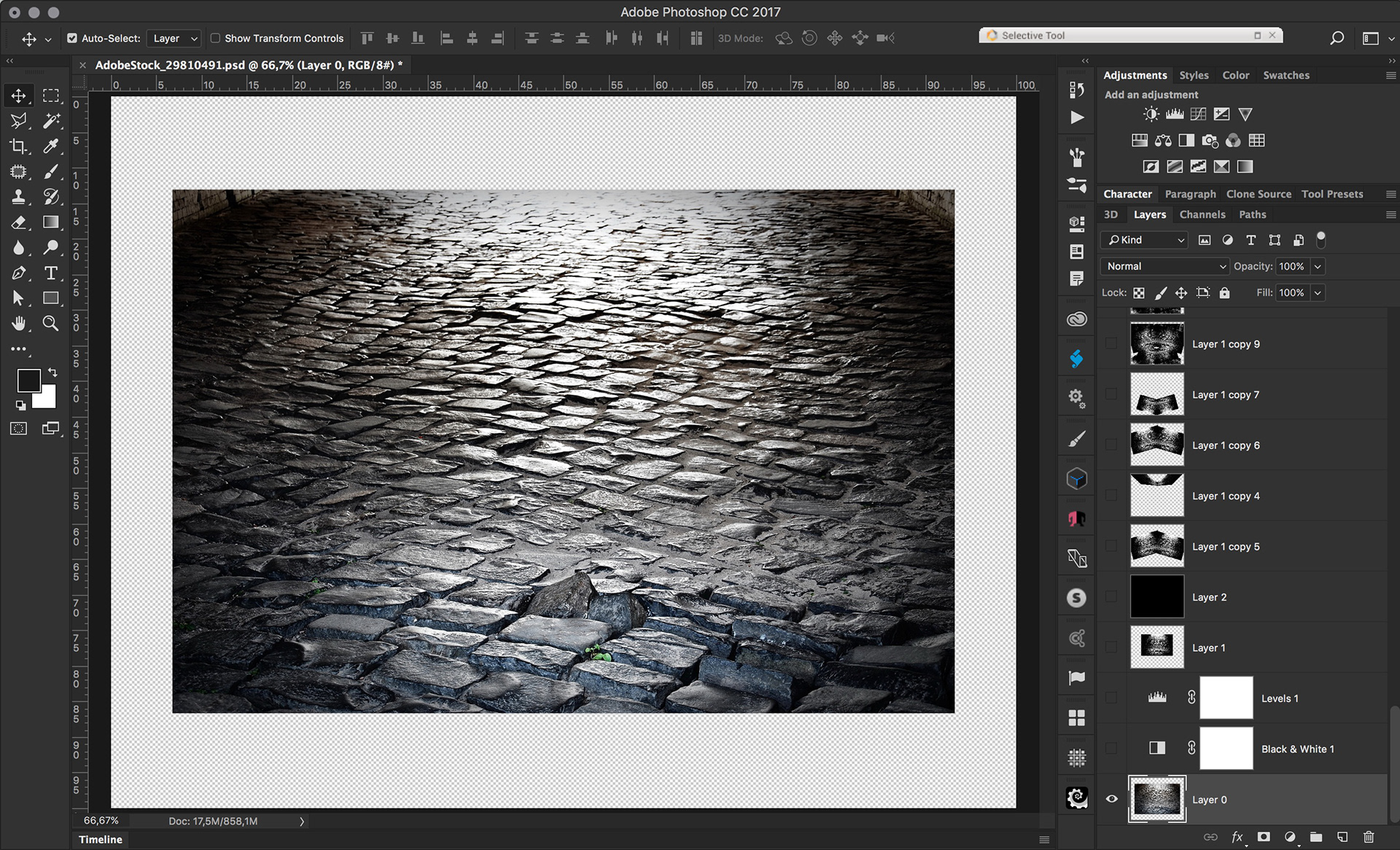Click the background color swatch

(47, 399)
